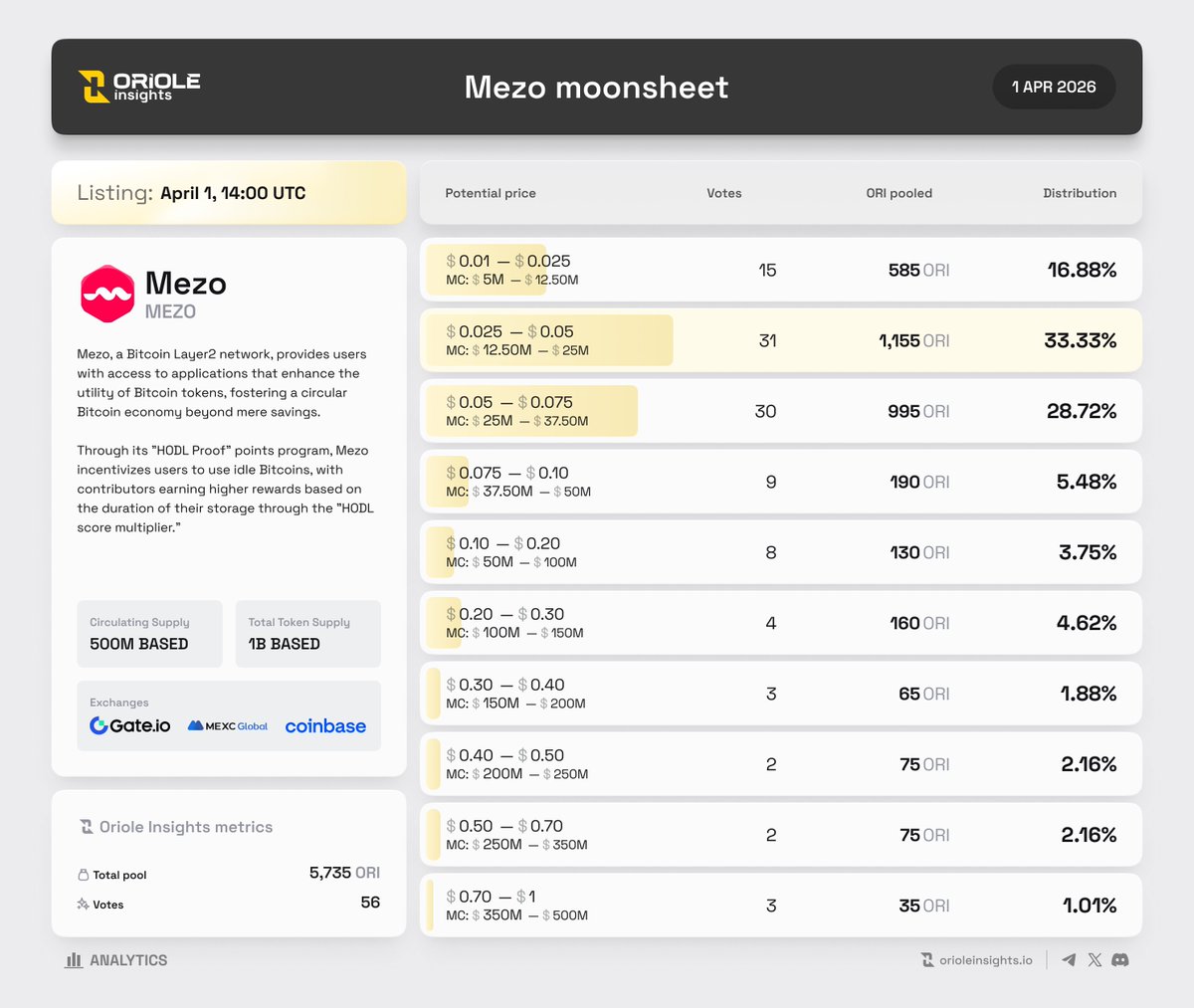Click the Analytics bar chart icon
Viewport: 1194px width, 1008px height.
point(74,960)
